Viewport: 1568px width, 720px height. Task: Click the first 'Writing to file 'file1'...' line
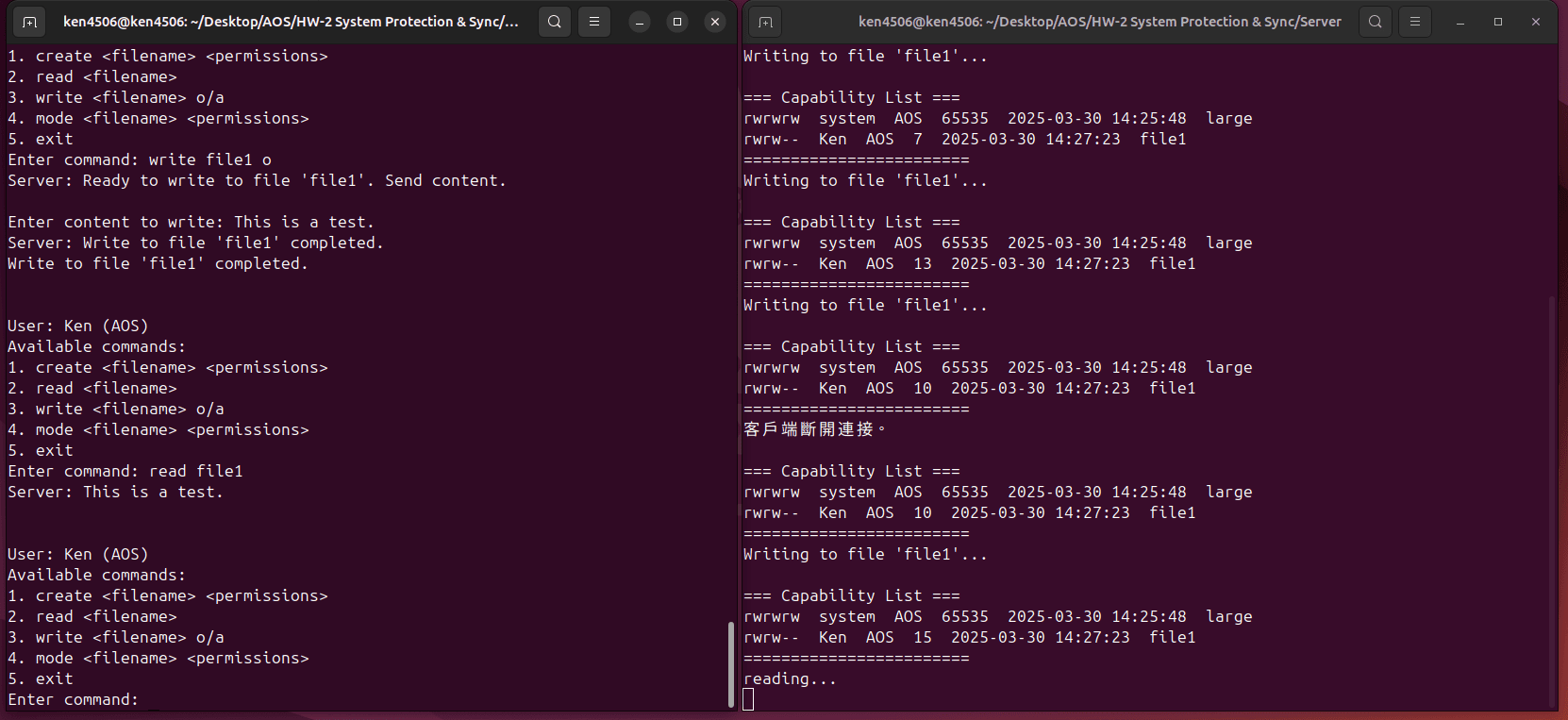point(865,57)
